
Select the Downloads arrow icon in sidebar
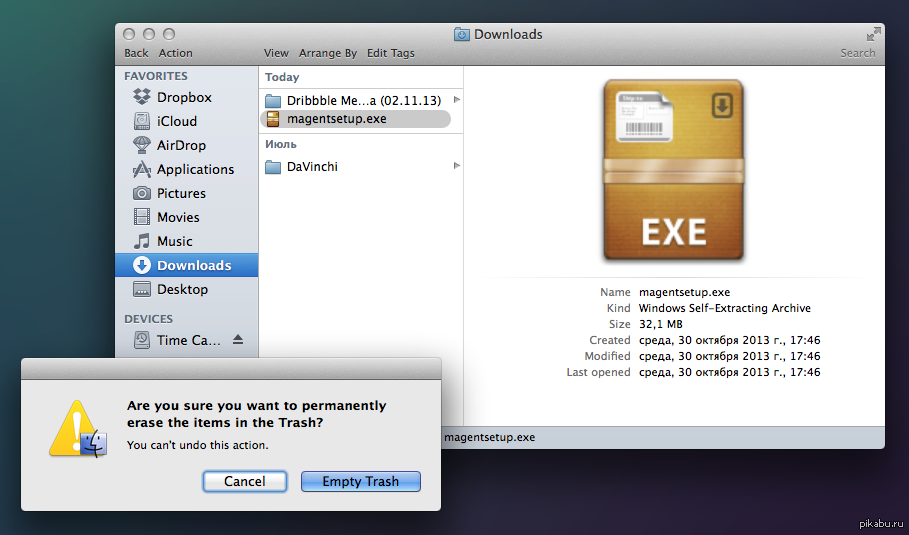[x=141, y=265]
